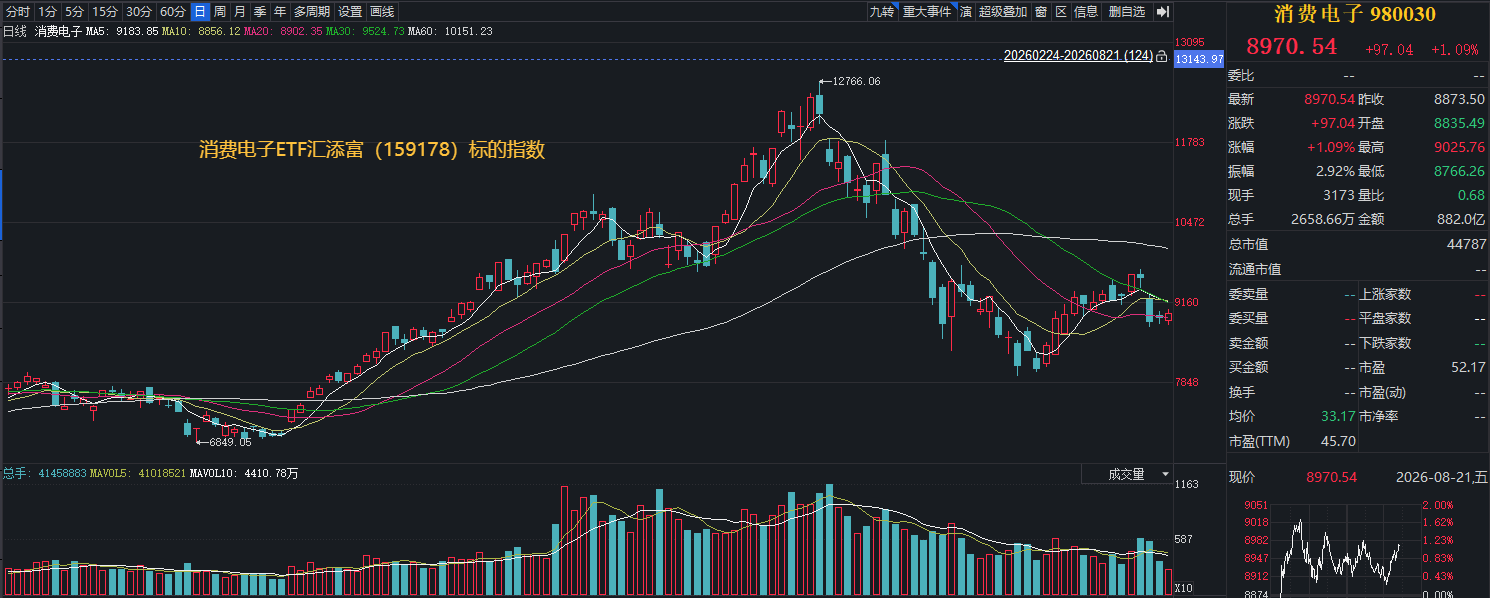Click the 演 playback icon
Viewport: 1490px width, 598px height.
click(966, 12)
